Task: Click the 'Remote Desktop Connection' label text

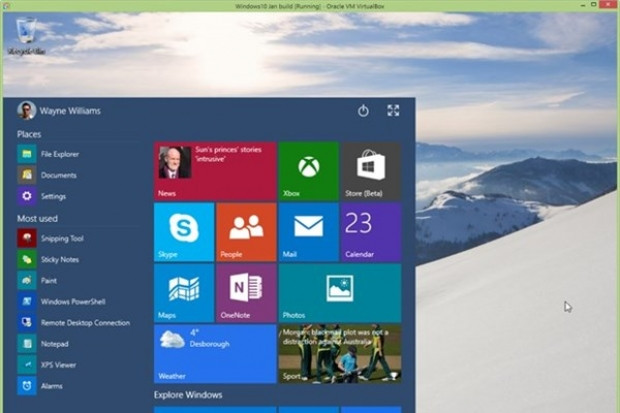Action: [x=85, y=322]
